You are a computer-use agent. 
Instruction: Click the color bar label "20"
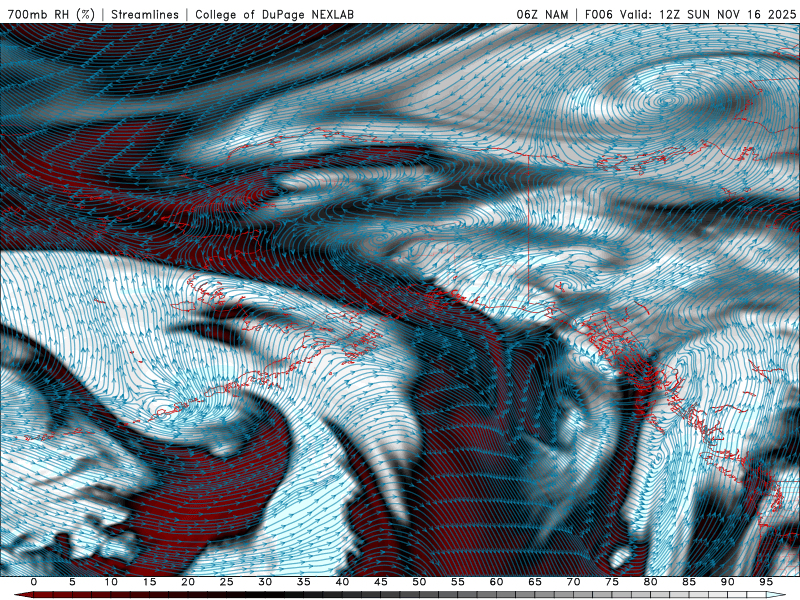click(188, 582)
